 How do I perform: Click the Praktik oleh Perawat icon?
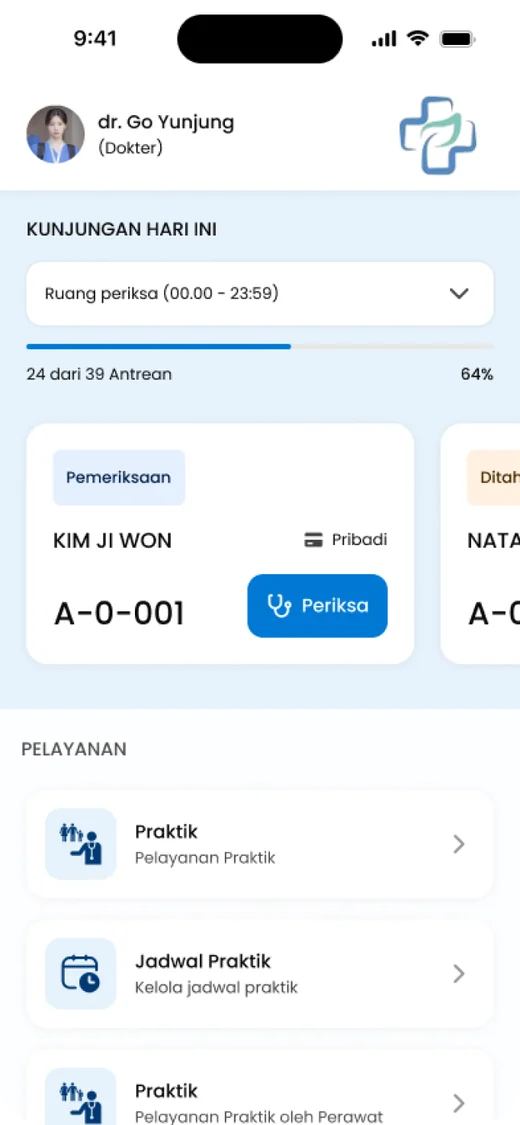coord(80,1098)
